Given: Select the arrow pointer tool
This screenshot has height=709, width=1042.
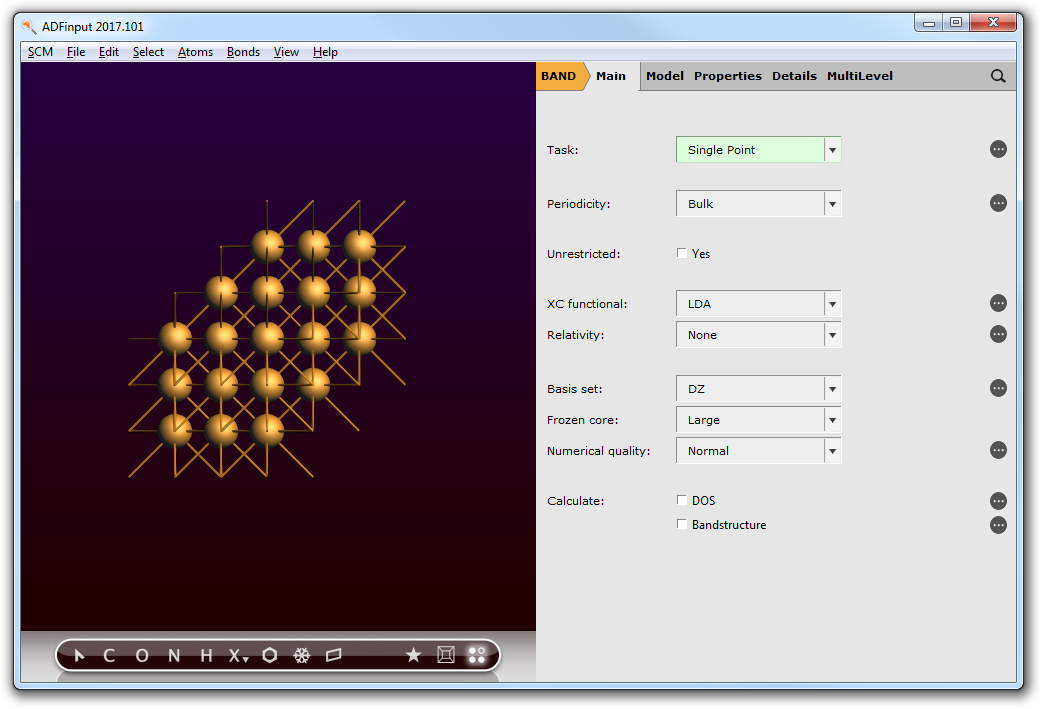Looking at the screenshot, I should [x=80, y=656].
